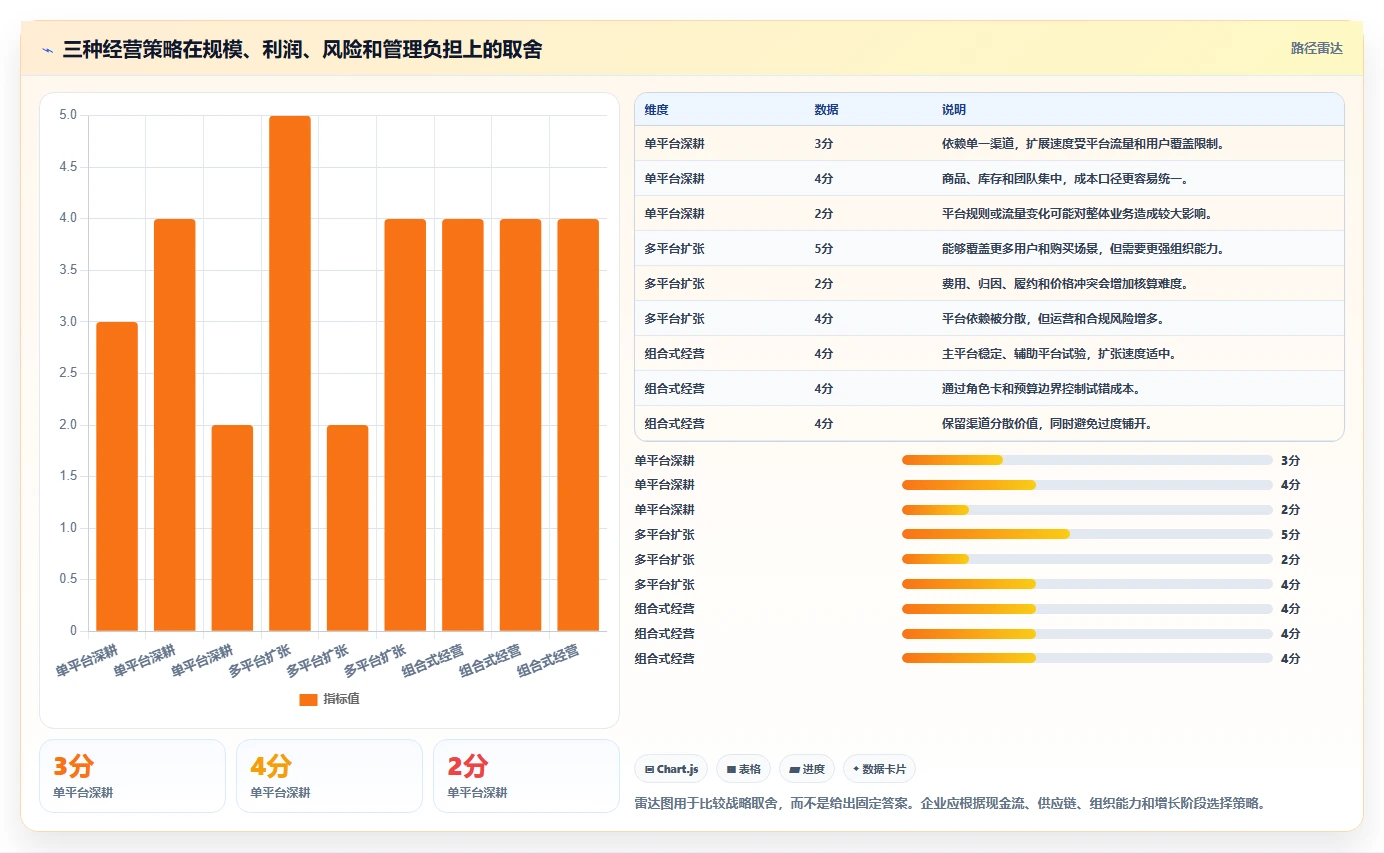Click the 维度 column header
The image size is (1384, 853).
(657, 109)
